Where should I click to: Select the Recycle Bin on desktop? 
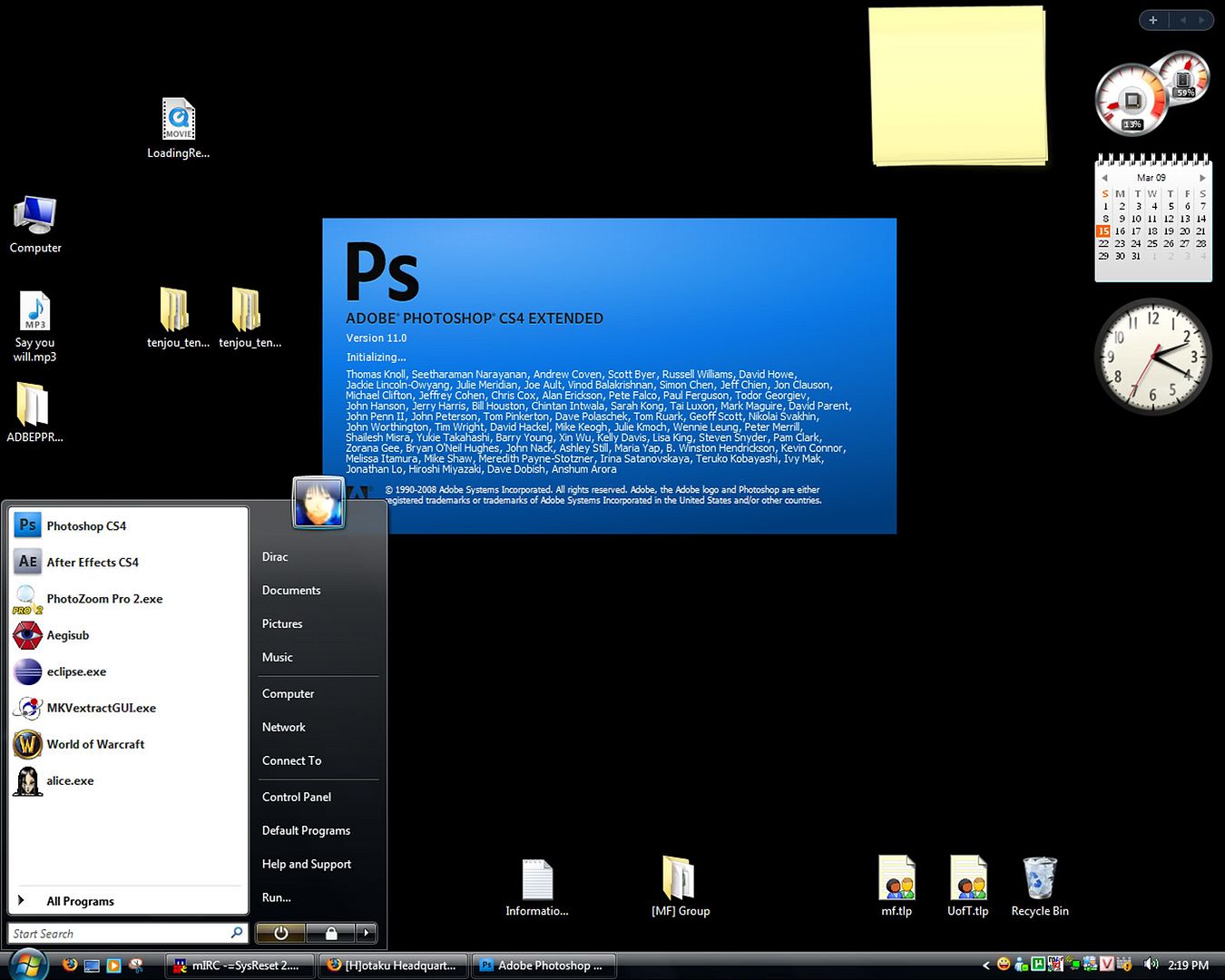[1040, 886]
